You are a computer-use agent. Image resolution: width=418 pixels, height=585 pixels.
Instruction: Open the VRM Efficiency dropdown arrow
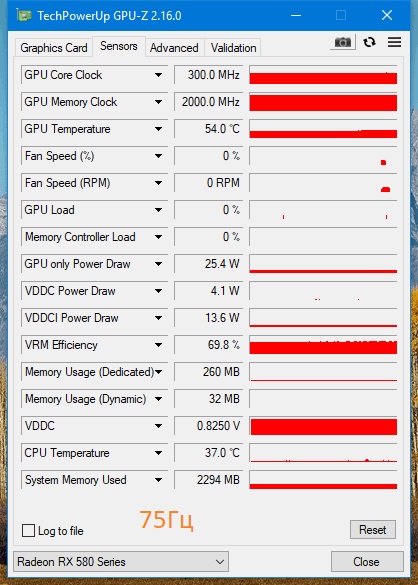159,345
